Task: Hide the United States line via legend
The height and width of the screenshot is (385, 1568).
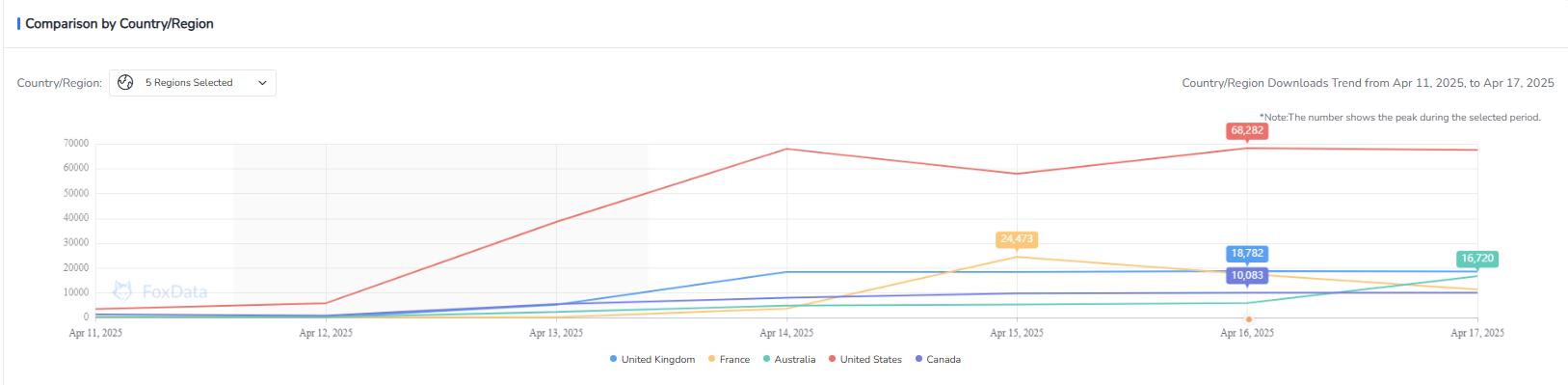Action: tap(865, 360)
